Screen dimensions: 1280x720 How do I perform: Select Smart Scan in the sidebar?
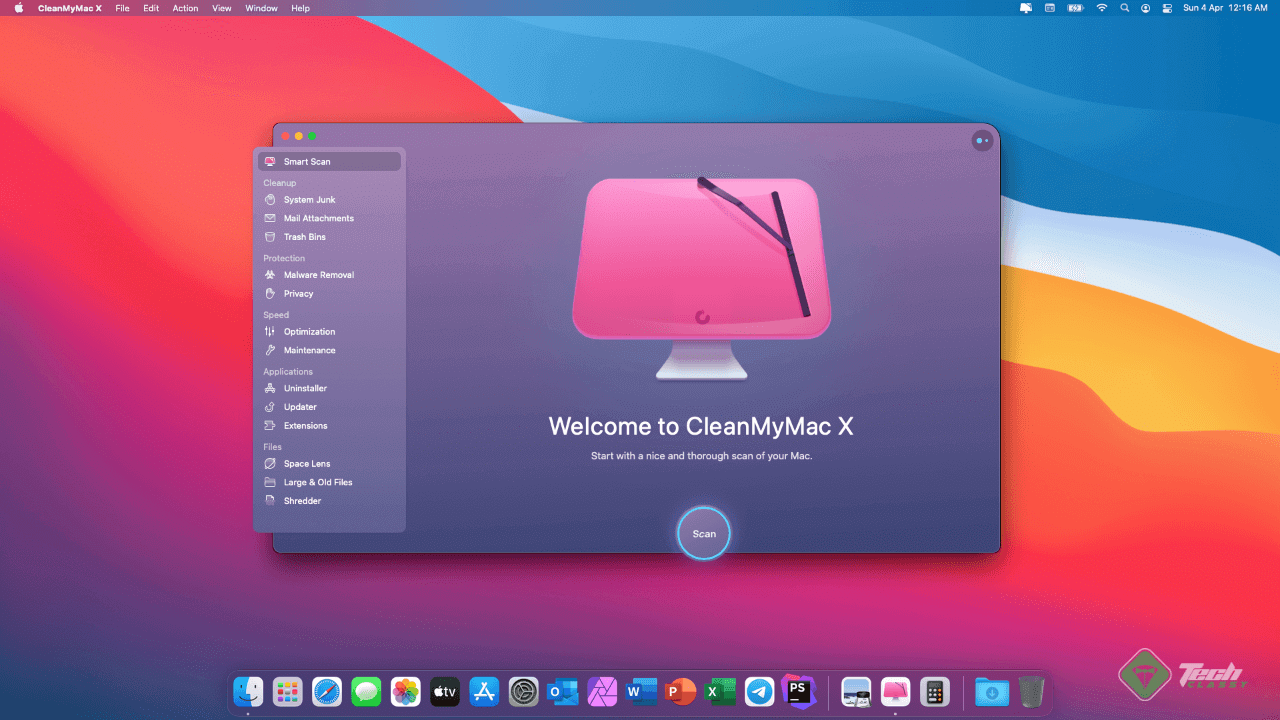[x=309, y=161]
